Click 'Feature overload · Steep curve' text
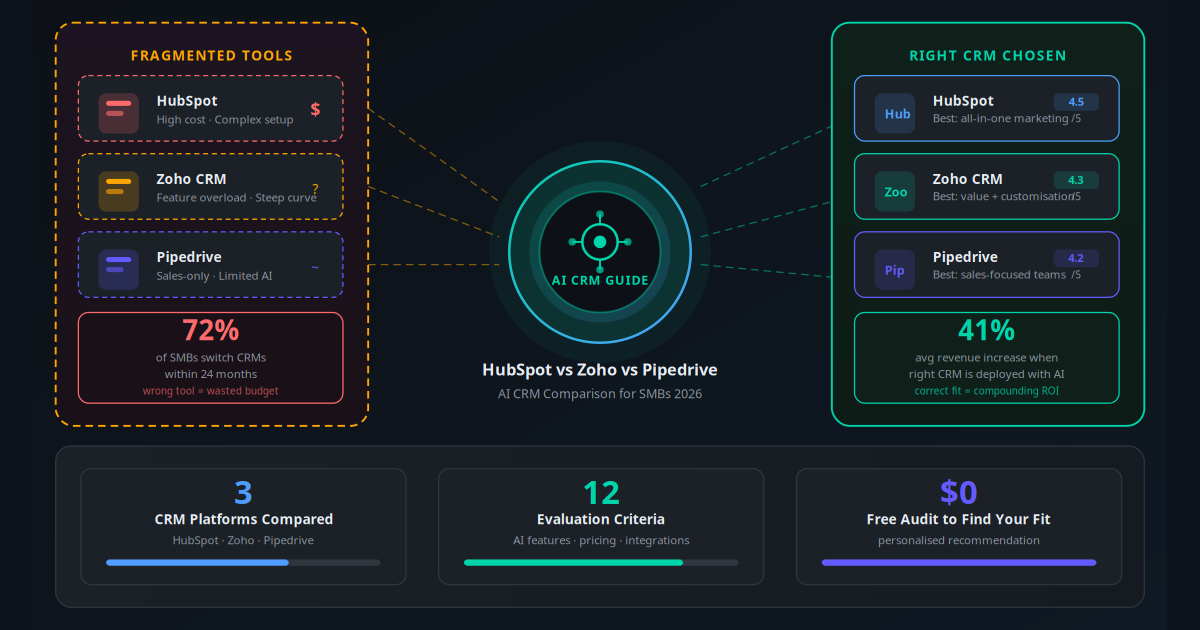The image size is (1200, 630). point(236,198)
